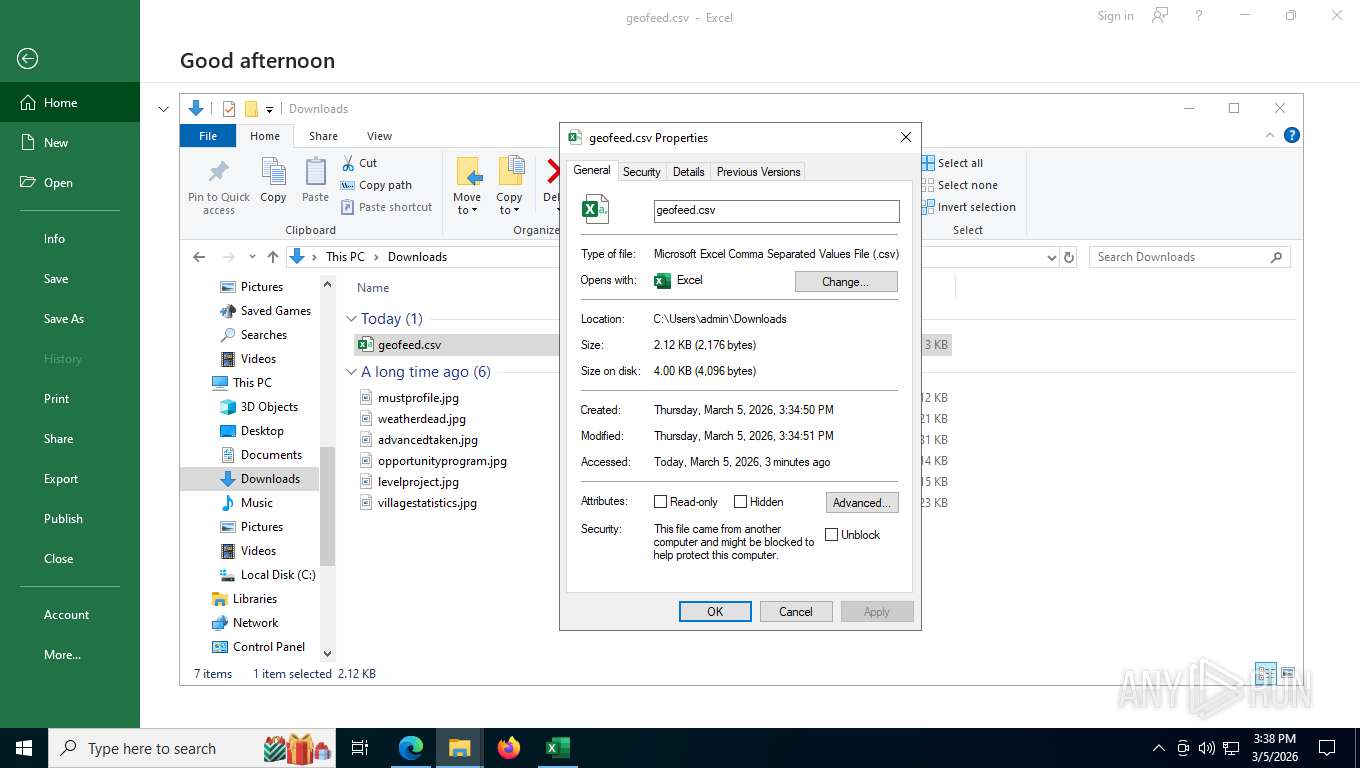Click the Search Downloads box

coord(1189,257)
